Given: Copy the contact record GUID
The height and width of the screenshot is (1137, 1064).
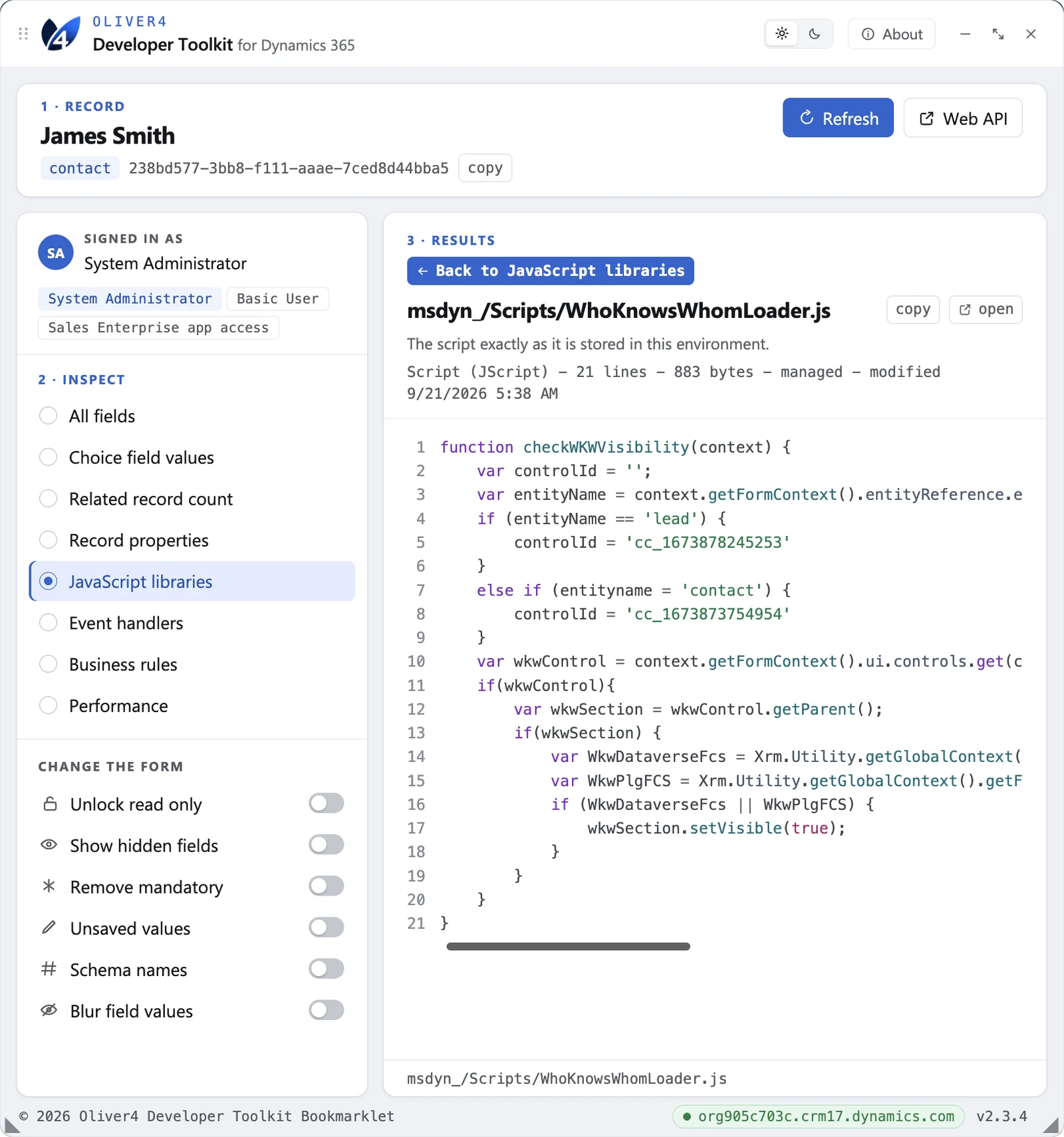Looking at the screenshot, I should [x=485, y=168].
